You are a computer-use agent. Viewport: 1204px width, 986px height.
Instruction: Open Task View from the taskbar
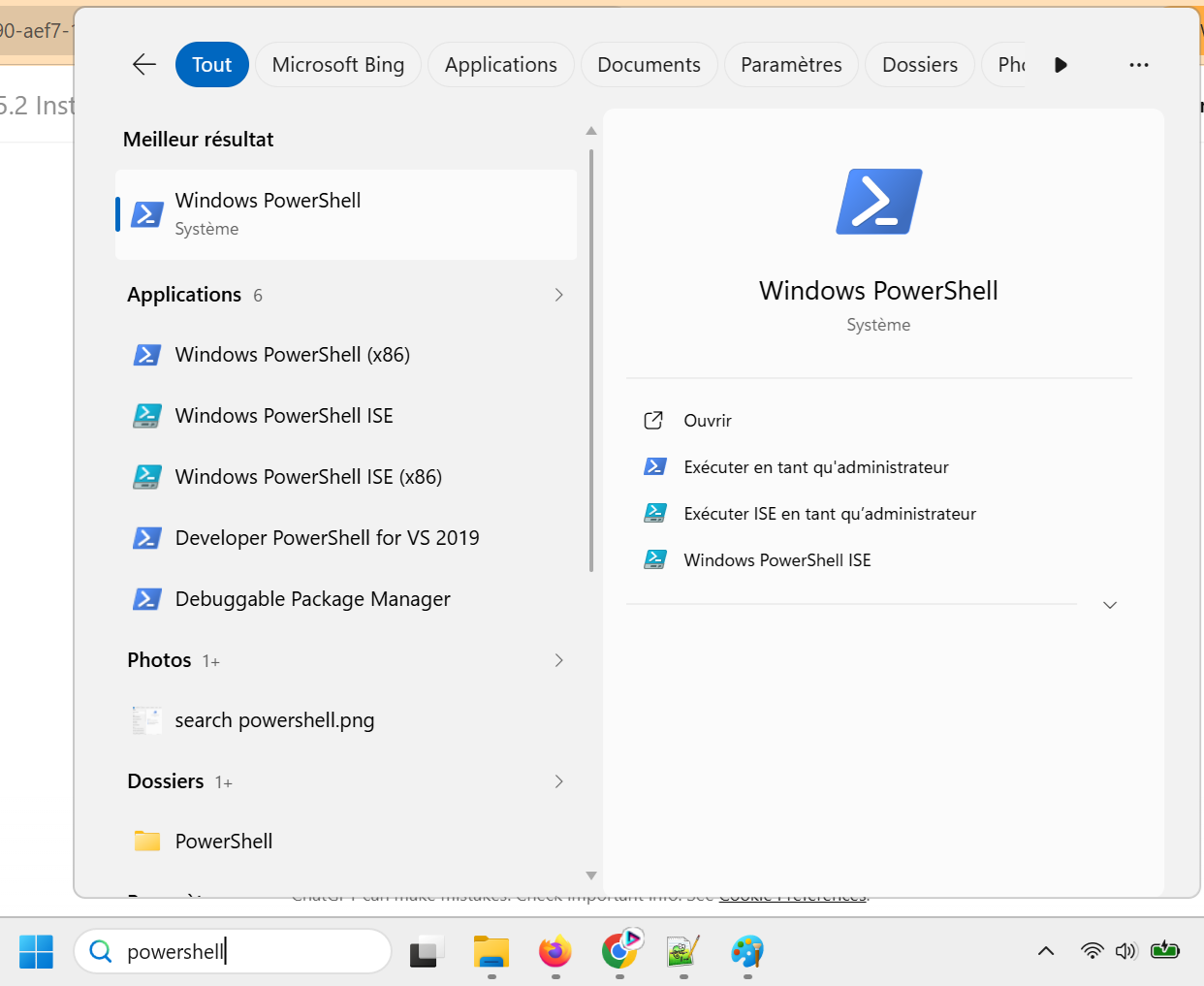[427, 952]
